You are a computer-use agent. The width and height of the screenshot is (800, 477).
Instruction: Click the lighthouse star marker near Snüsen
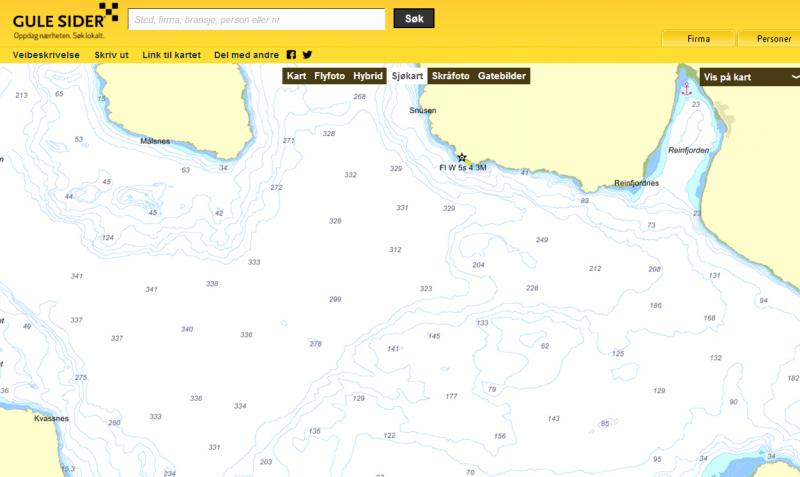coord(462,157)
